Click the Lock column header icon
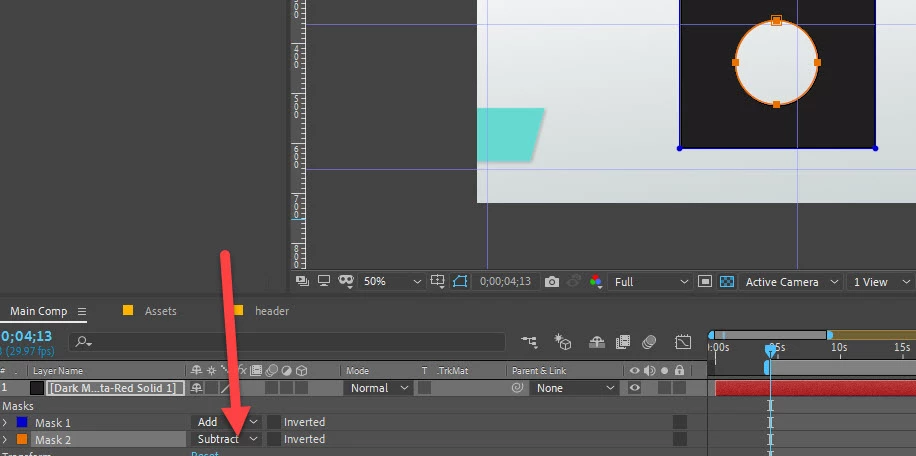Screen dimensions: 916x456 pyautogui.click(x=679, y=370)
